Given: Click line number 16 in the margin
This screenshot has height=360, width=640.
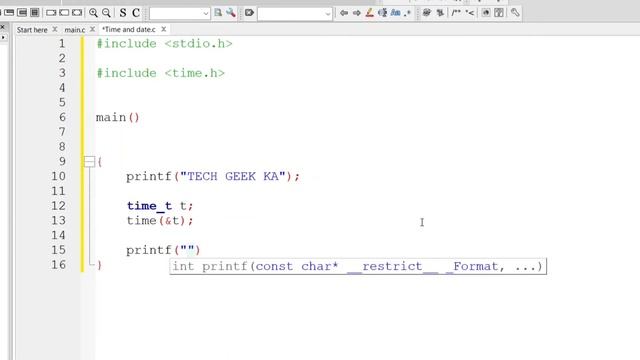Looking at the screenshot, I should tap(58, 265).
